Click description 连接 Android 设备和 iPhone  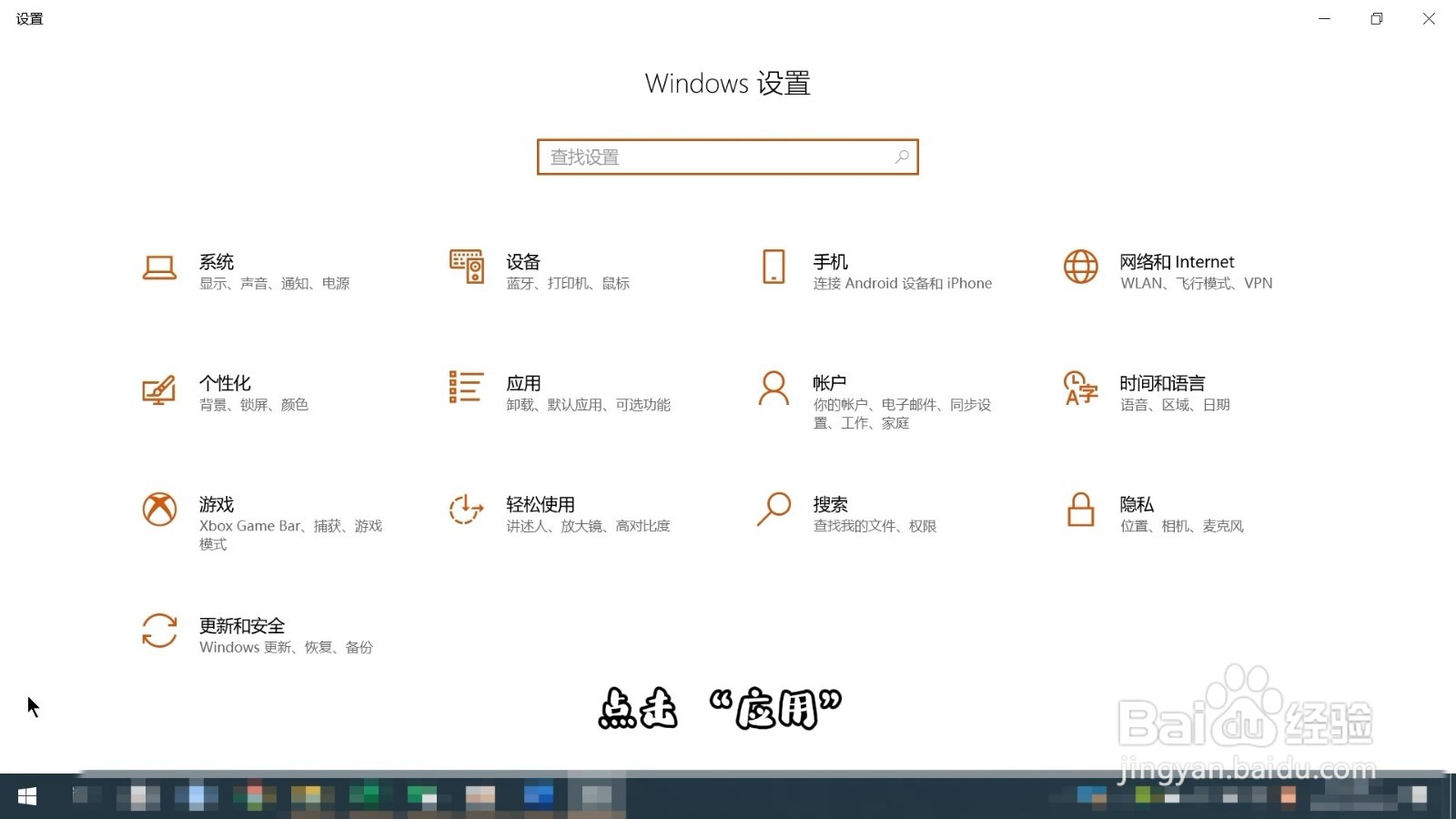tap(903, 284)
